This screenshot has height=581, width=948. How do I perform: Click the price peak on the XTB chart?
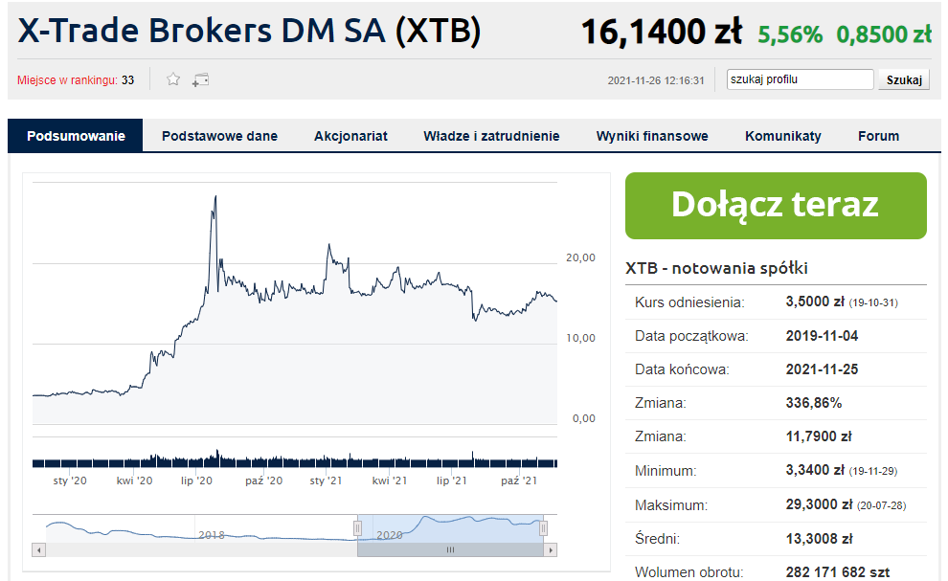[x=215, y=197]
